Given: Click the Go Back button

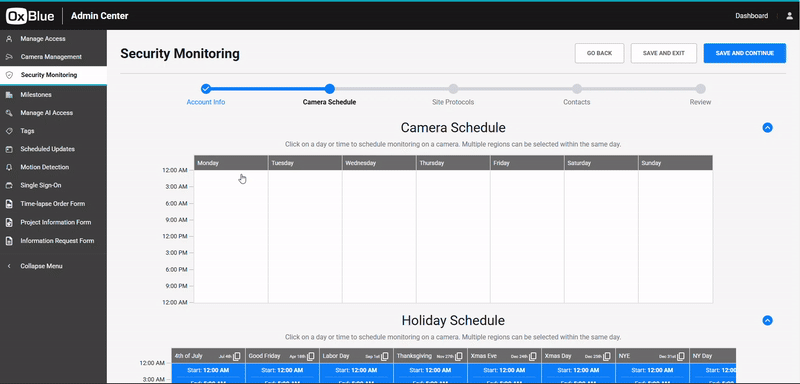Looking at the screenshot, I should pyautogui.click(x=599, y=53).
